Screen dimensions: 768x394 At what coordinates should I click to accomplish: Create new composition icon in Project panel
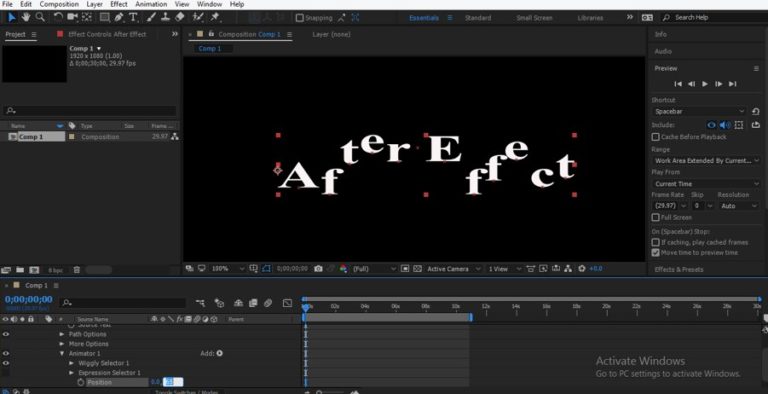34,270
